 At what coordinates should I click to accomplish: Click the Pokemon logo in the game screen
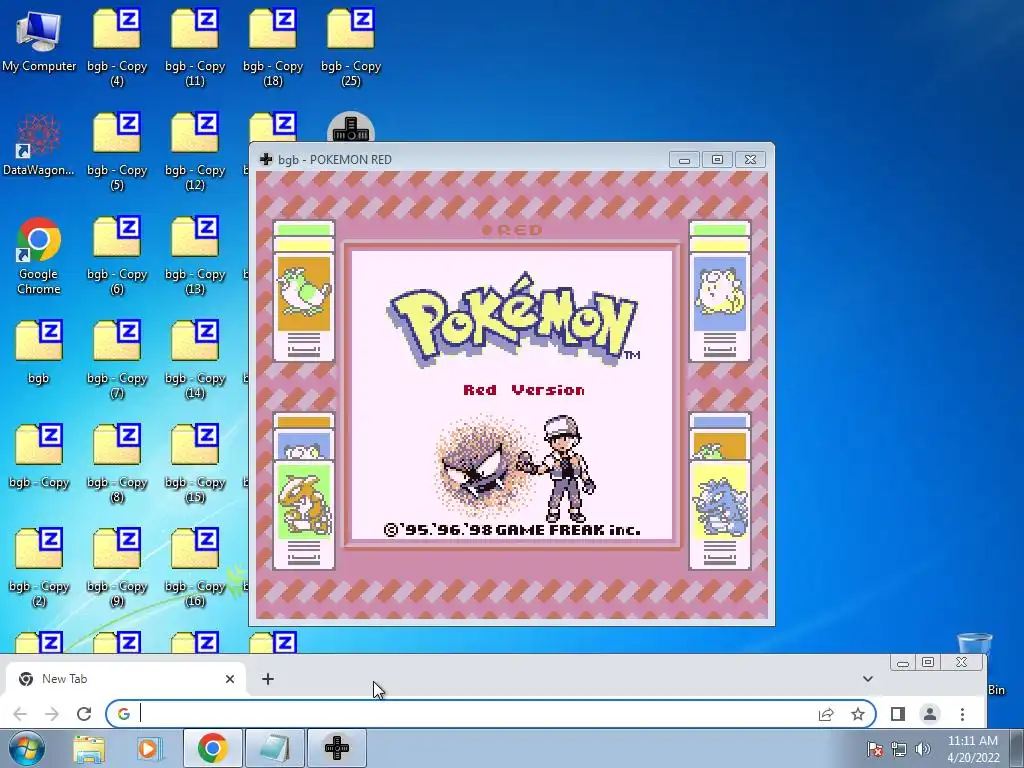513,320
